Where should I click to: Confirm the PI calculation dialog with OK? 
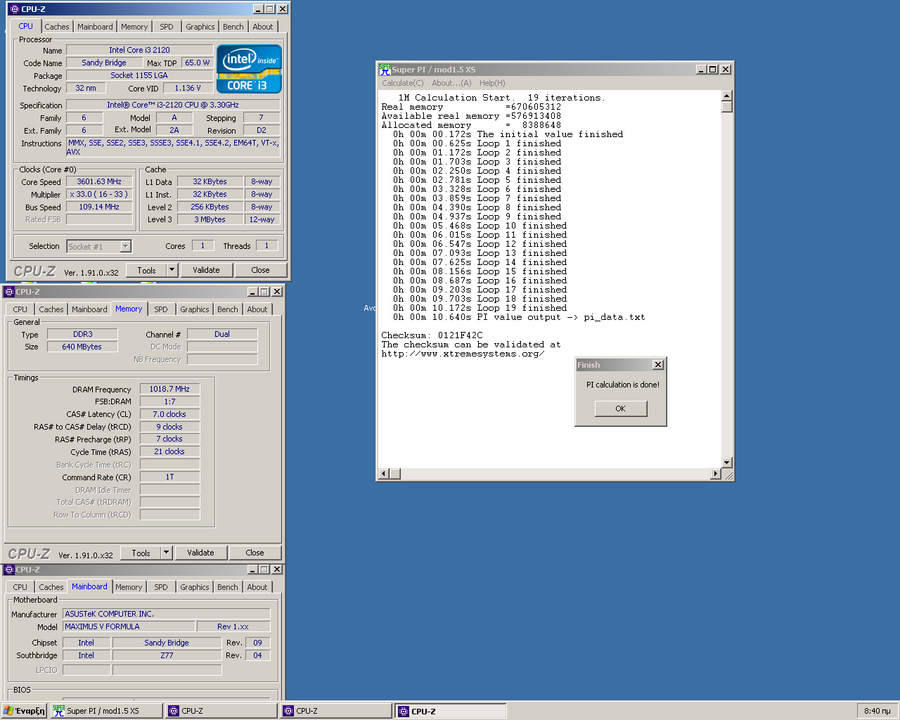(620, 408)
